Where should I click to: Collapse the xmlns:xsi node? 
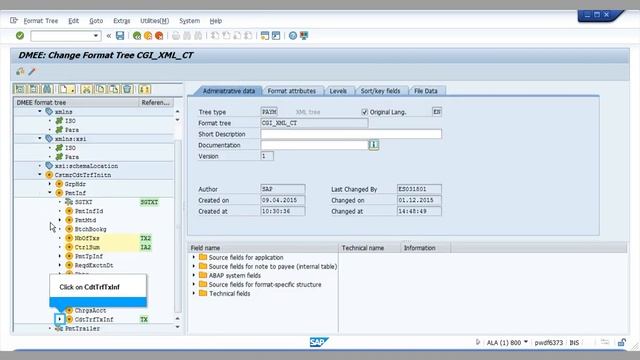coord(40,138)
